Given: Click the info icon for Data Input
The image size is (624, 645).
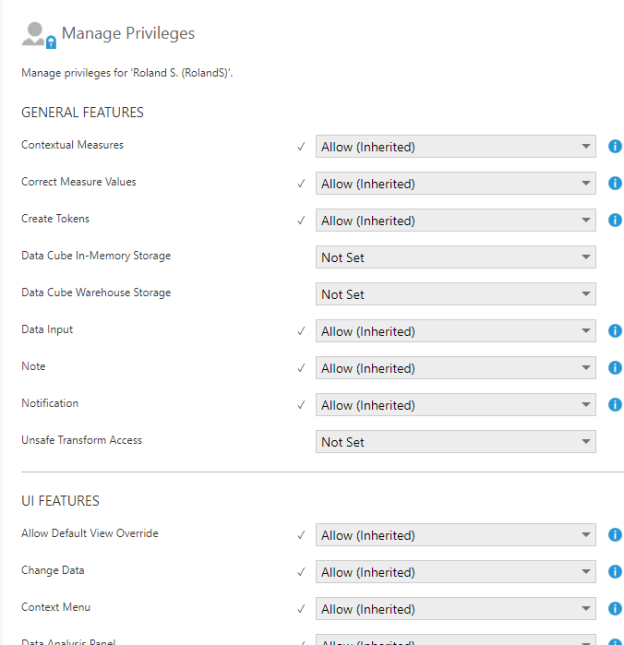Looking at the screenshot, I should point(615,331).
